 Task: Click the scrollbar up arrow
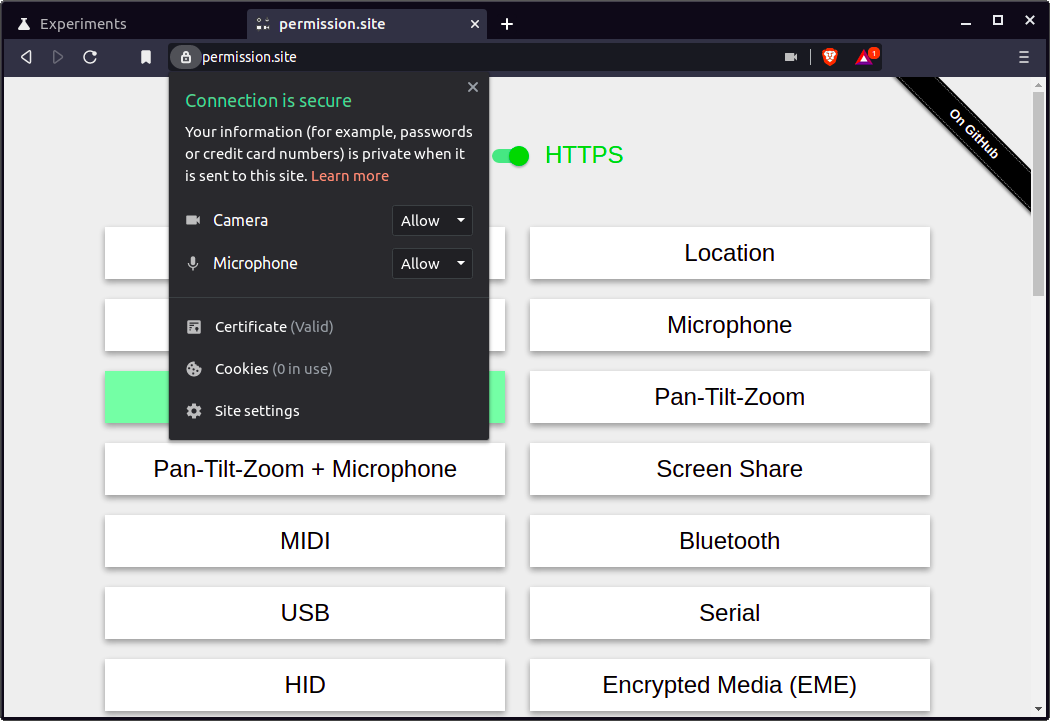pyautogui.click(x=1038, y=85)
